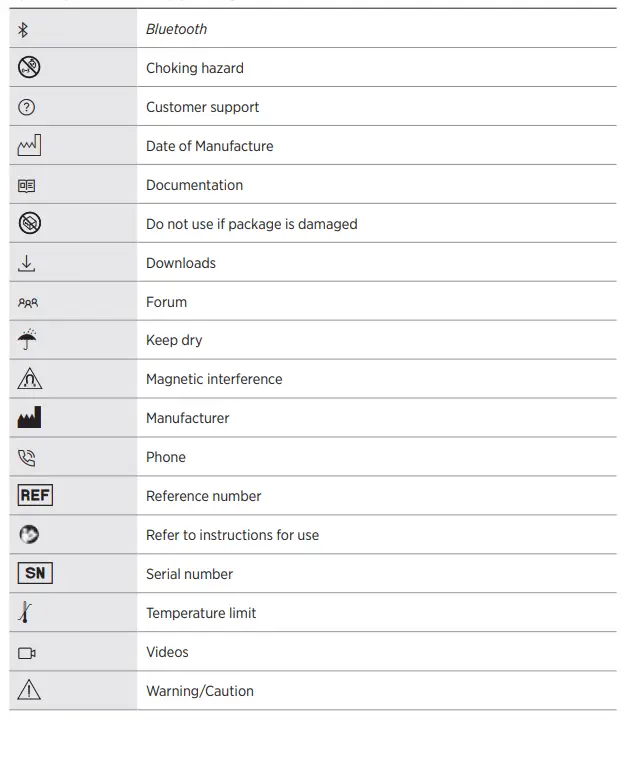The image size is (629, 770).
Task: Click the Videos camera icon
Action: point(27,653)
